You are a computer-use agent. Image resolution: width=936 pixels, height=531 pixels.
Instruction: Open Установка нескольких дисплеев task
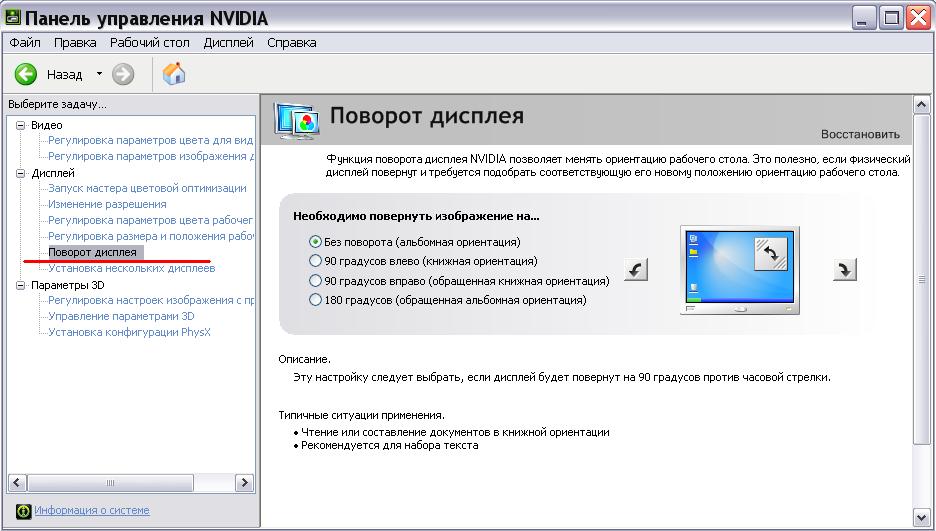click(132, 268)
